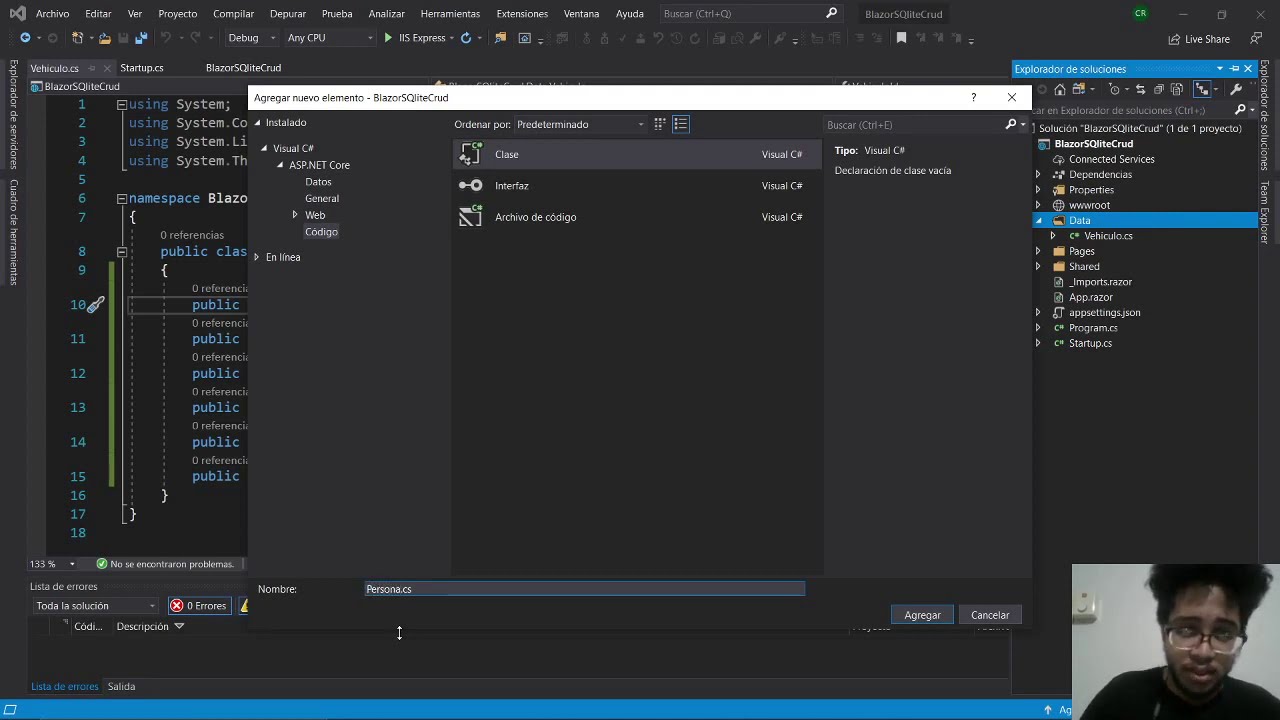Select the Interfaz template icon
The width and height of the screenshot is (1280, 720).
coord(471,185)
